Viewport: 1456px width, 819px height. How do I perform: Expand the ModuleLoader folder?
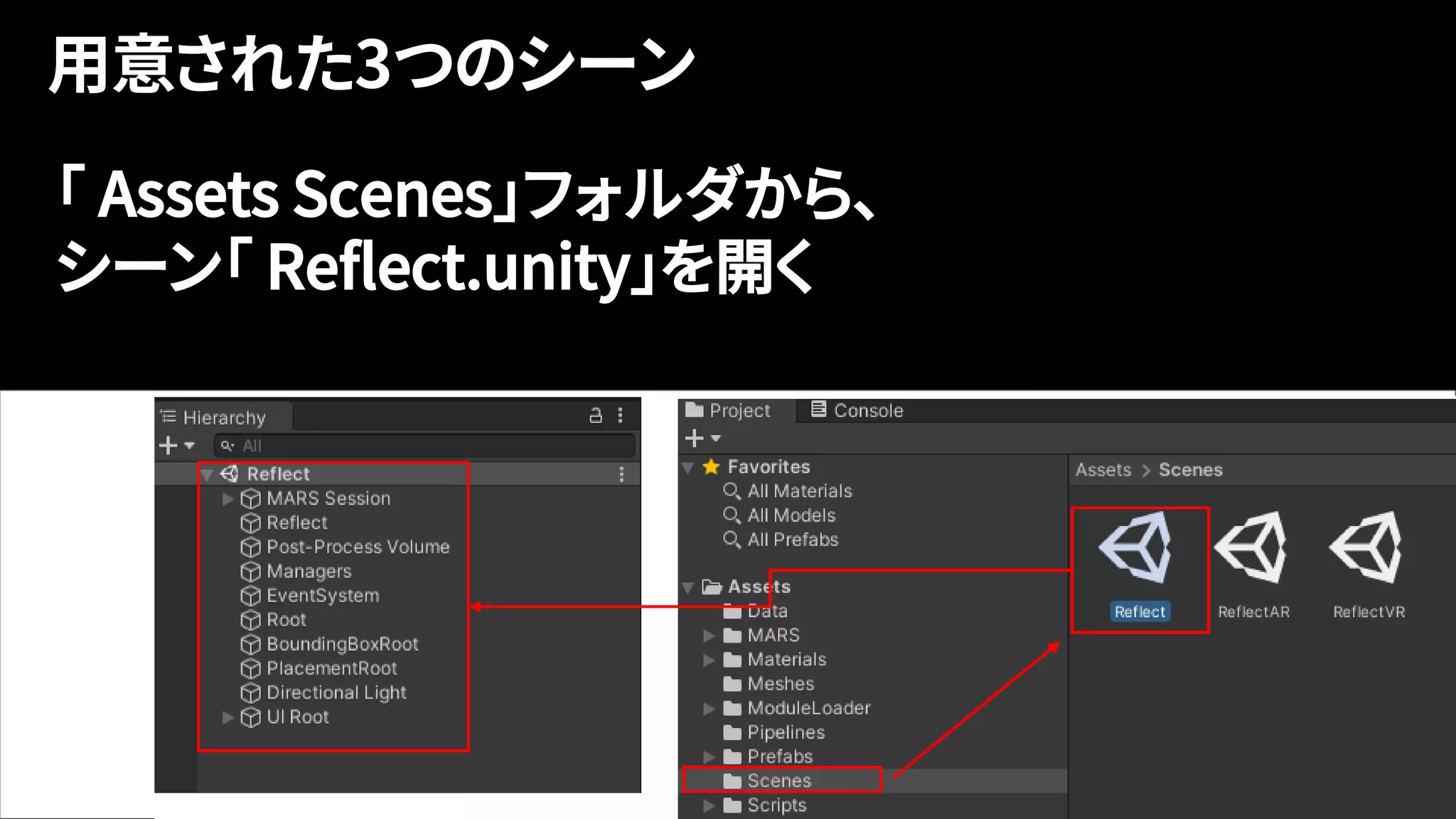click(x=709, y=709)
